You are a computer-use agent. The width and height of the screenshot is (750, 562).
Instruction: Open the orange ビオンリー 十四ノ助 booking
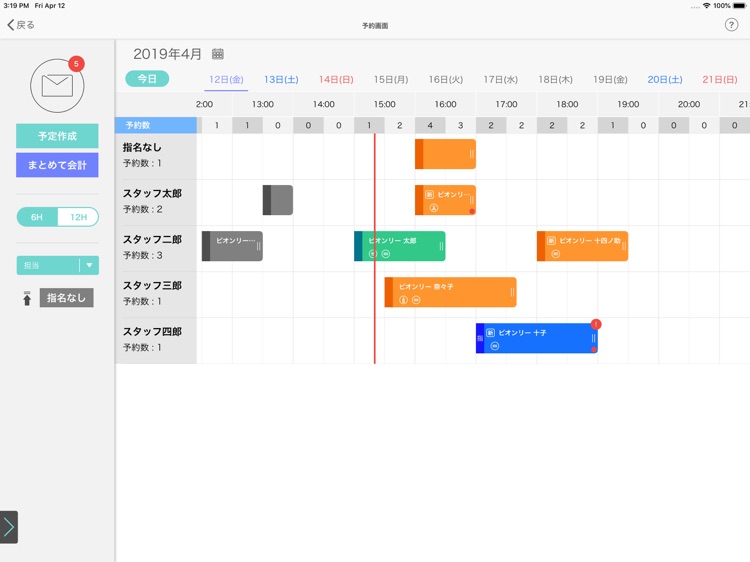(x=583, y=246)
